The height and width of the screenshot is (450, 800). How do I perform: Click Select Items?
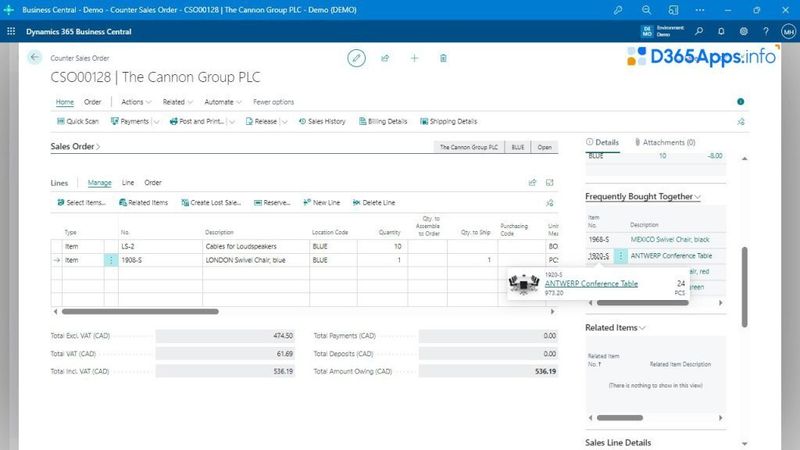click(x=82, y=203)
